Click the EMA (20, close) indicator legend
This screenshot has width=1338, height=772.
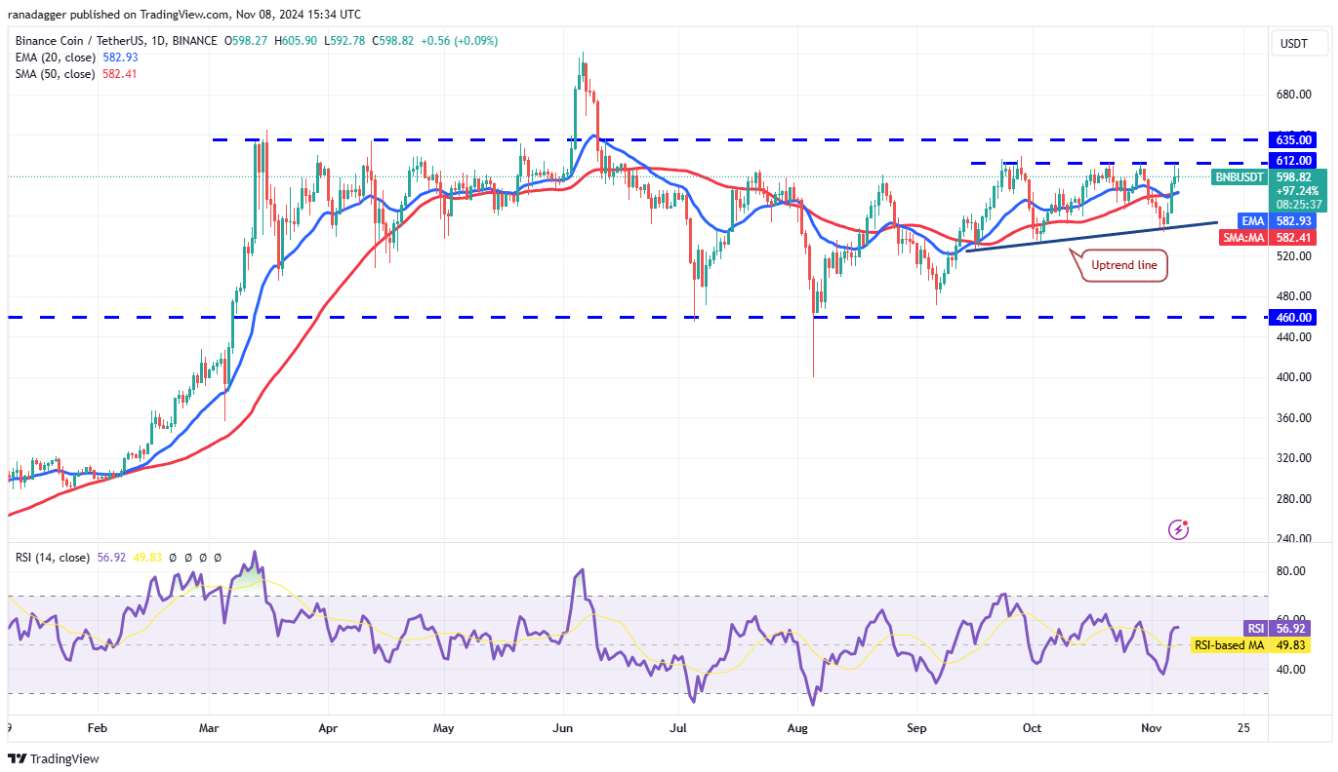point(55,58)
